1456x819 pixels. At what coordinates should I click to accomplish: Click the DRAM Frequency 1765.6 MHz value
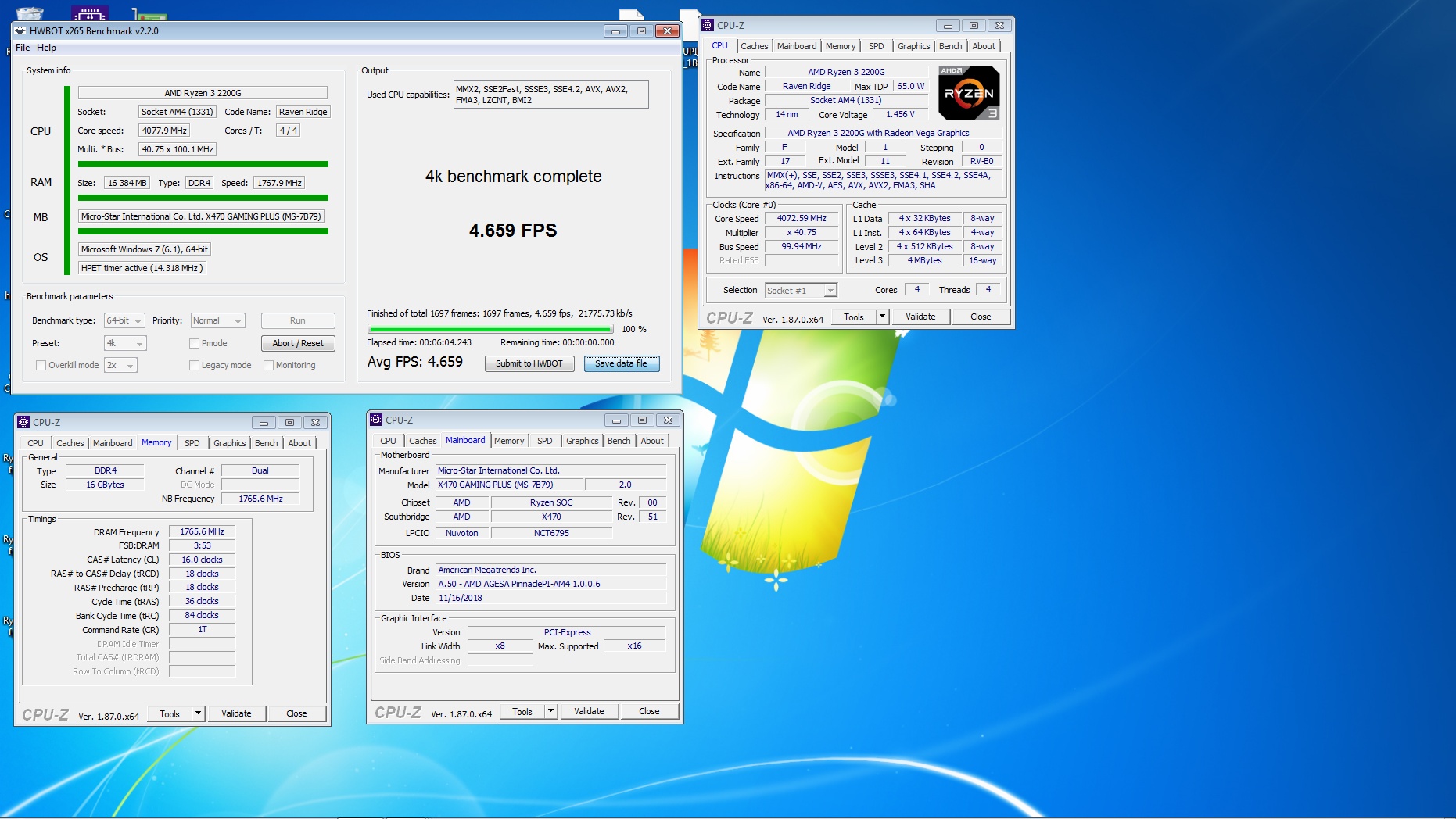pyautogui.click(x=202, y=532)
